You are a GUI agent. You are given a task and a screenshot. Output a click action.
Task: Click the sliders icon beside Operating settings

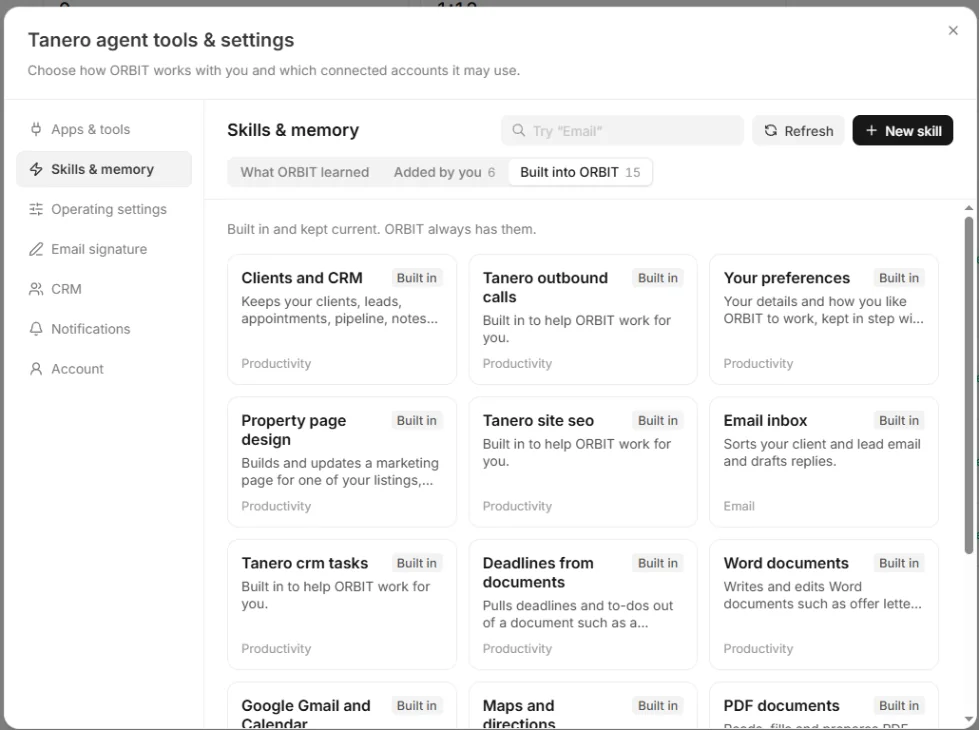click(x=36, y=209)
